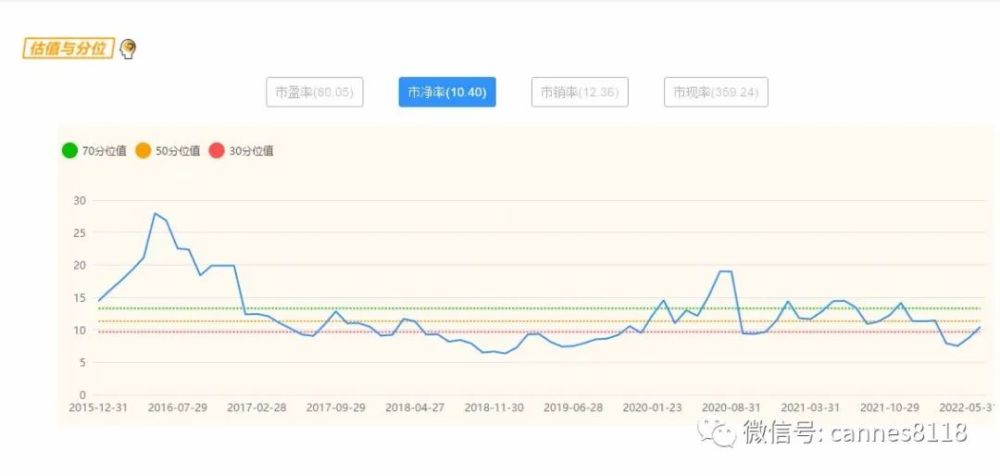Toggle the red 30分位值 legend dot
The height and width of the screenshot is (476, 1000).
tap(217, 151)
